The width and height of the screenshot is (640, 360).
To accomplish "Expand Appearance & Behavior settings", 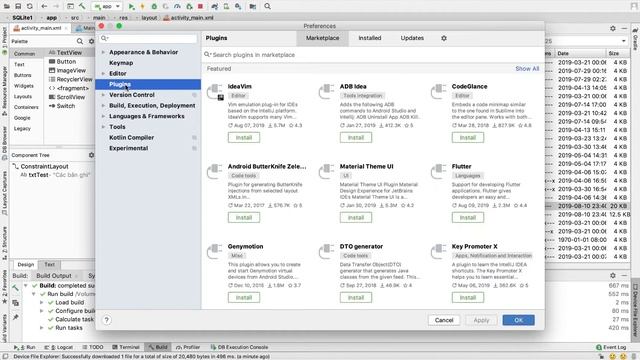I will (x=103, y=52).
